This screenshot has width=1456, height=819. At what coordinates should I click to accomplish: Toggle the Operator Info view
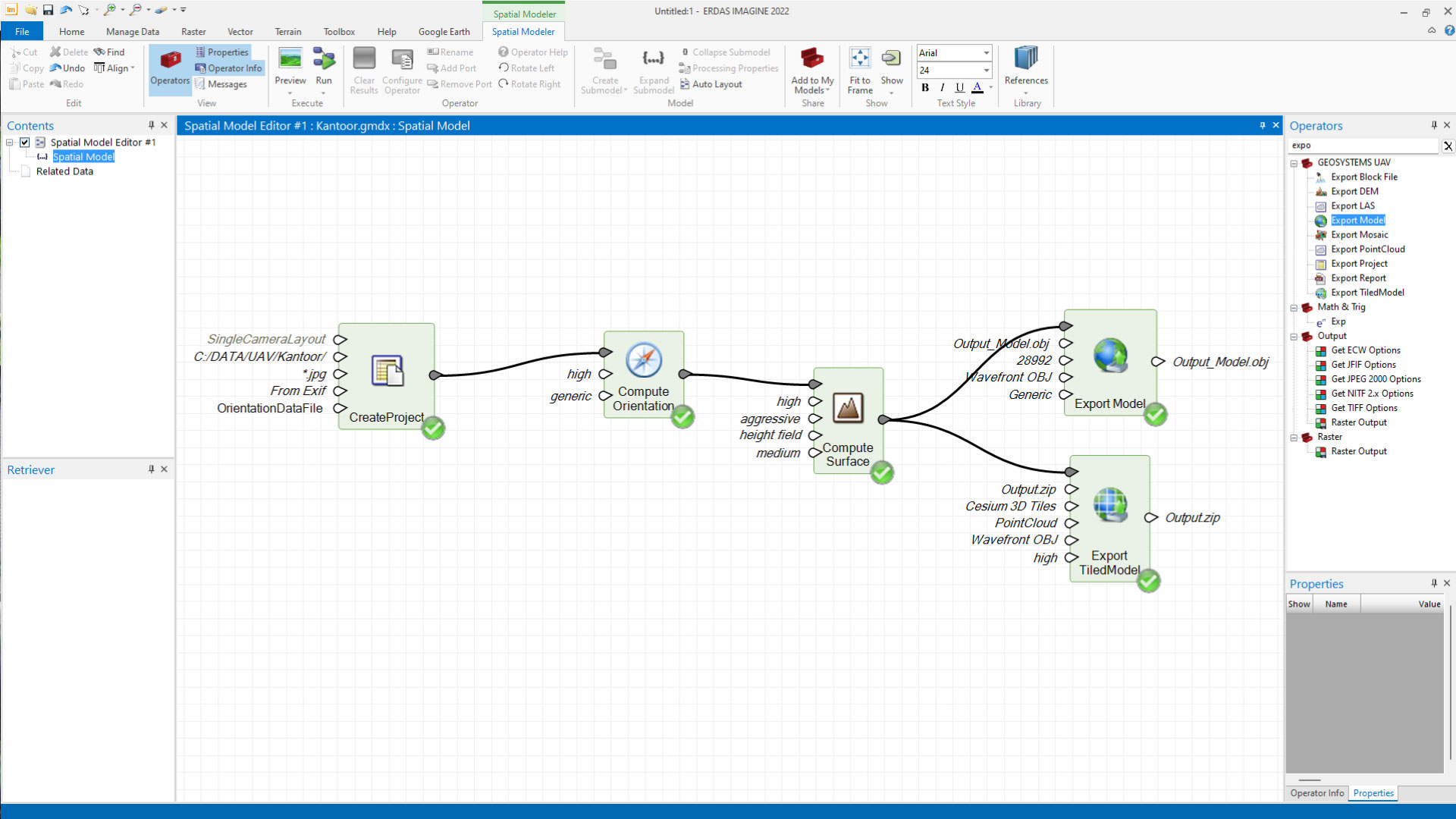point(228,68)
